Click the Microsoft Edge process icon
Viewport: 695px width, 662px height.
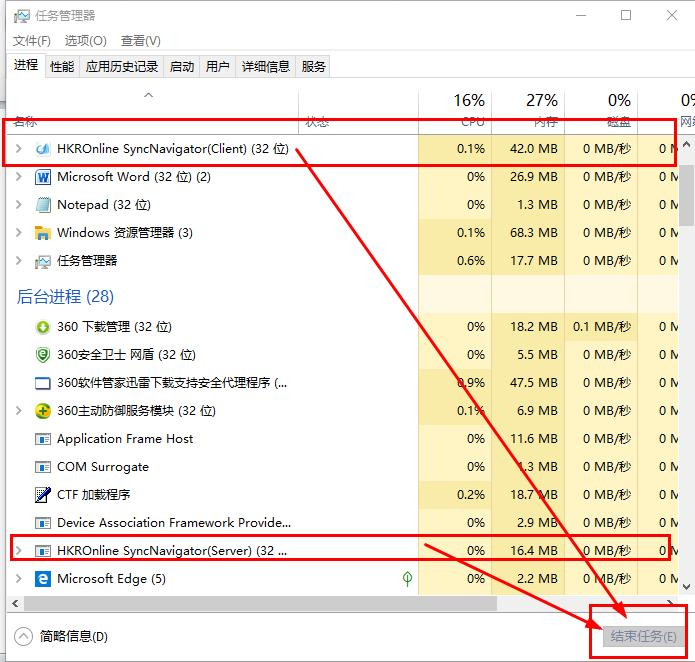[x=43, y=579]
